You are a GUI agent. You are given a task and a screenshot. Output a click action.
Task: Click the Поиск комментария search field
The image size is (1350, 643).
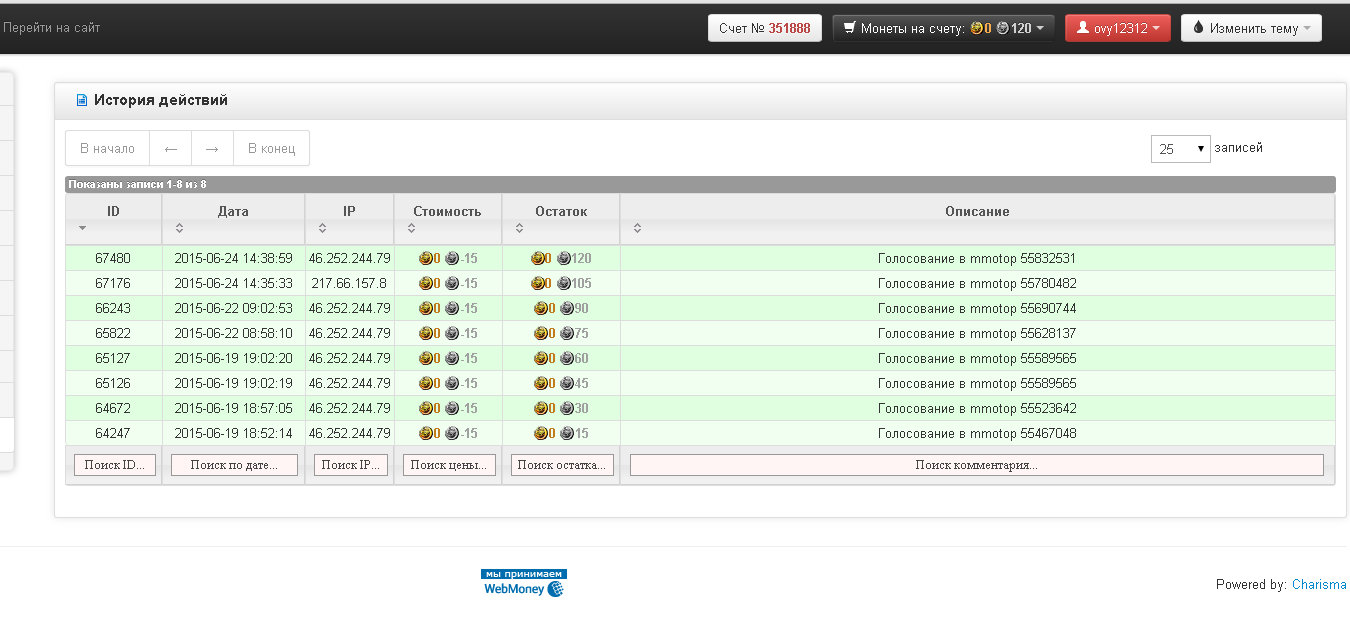(977, 465)
